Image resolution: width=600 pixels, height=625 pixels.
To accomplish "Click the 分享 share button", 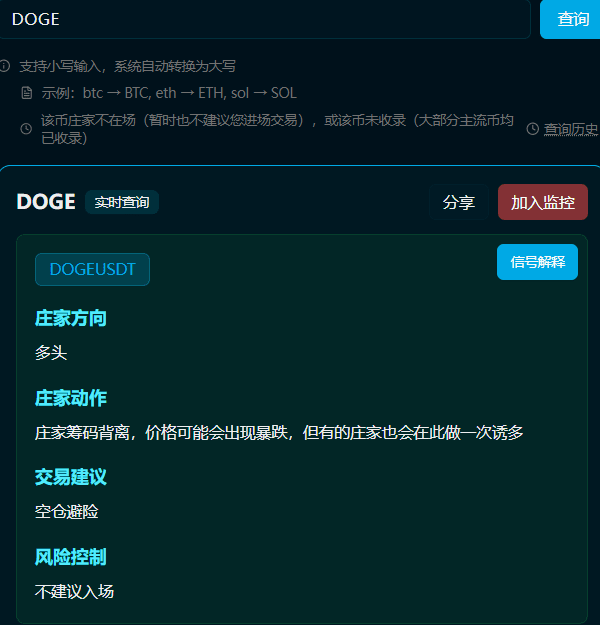I will tap(459, 202).
